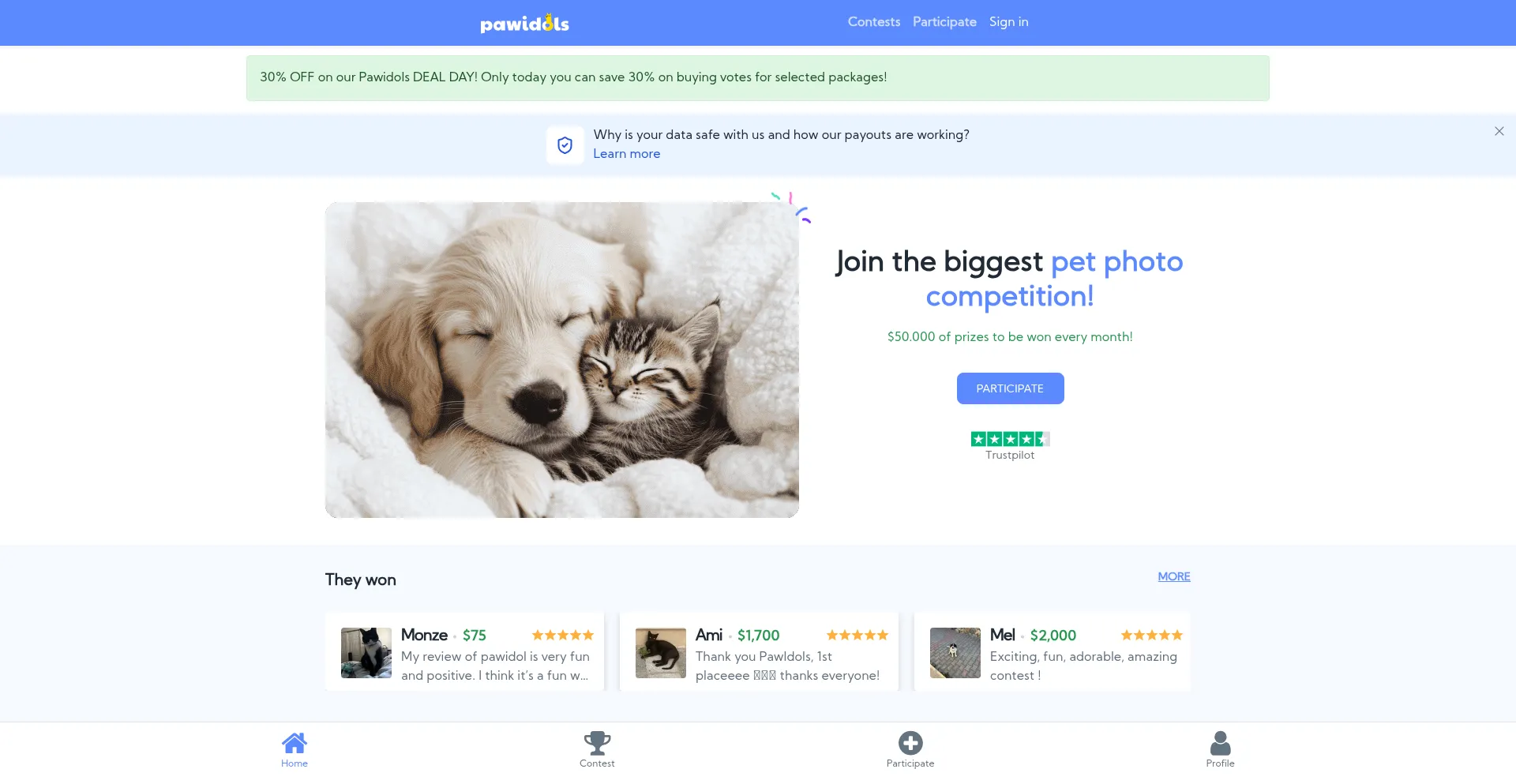Dismiss the data safety banner
This screenshot has height=784, width=1516.
1499,131
